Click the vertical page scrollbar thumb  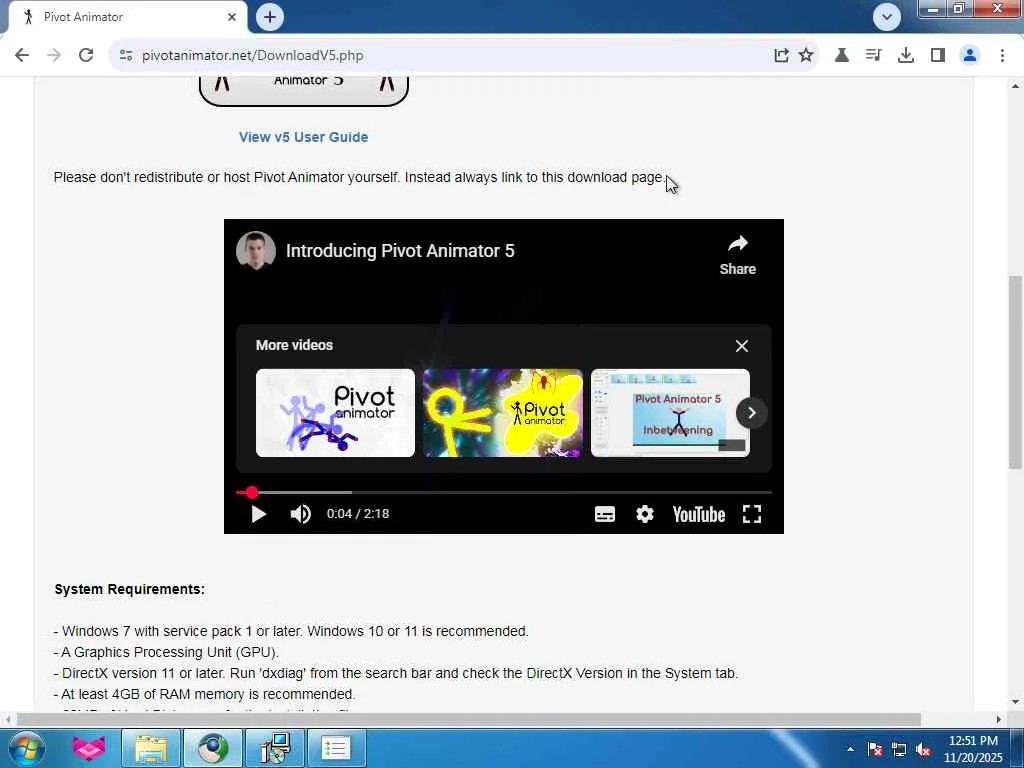pos(1015,372)
